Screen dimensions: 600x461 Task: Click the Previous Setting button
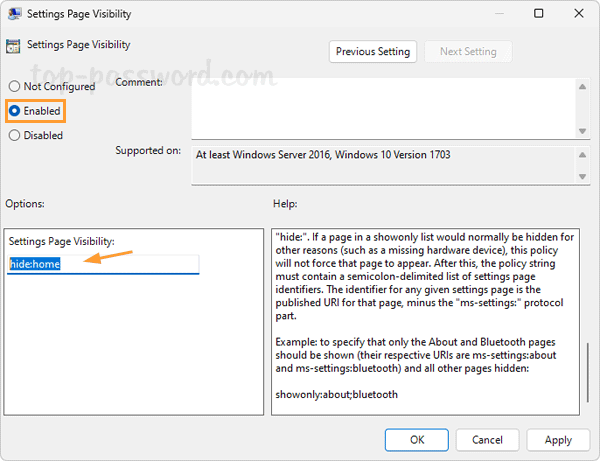coord(373,52)
